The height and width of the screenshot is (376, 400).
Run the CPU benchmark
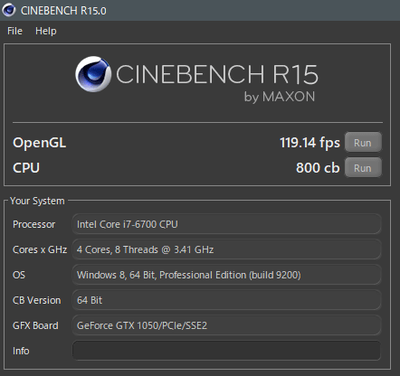pyautogui.click(x=363, y=168)
